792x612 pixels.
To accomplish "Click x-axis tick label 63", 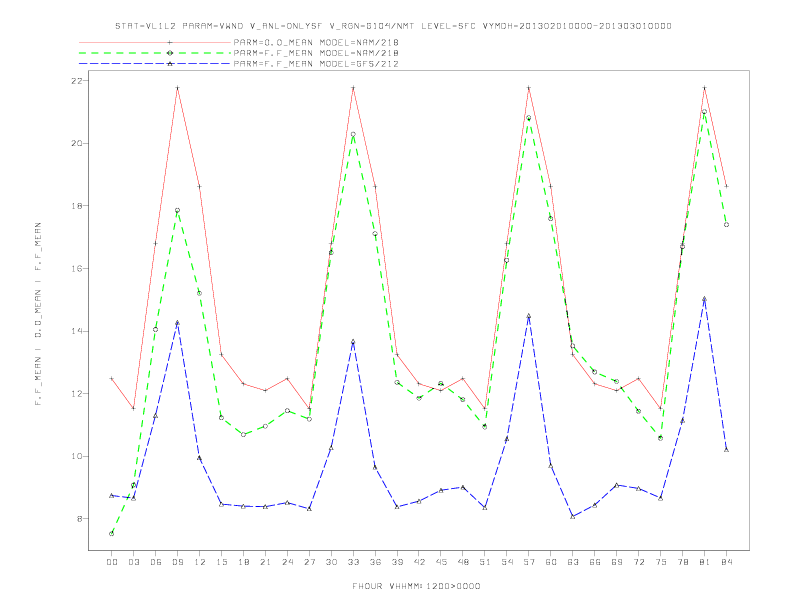I will 573,562.
